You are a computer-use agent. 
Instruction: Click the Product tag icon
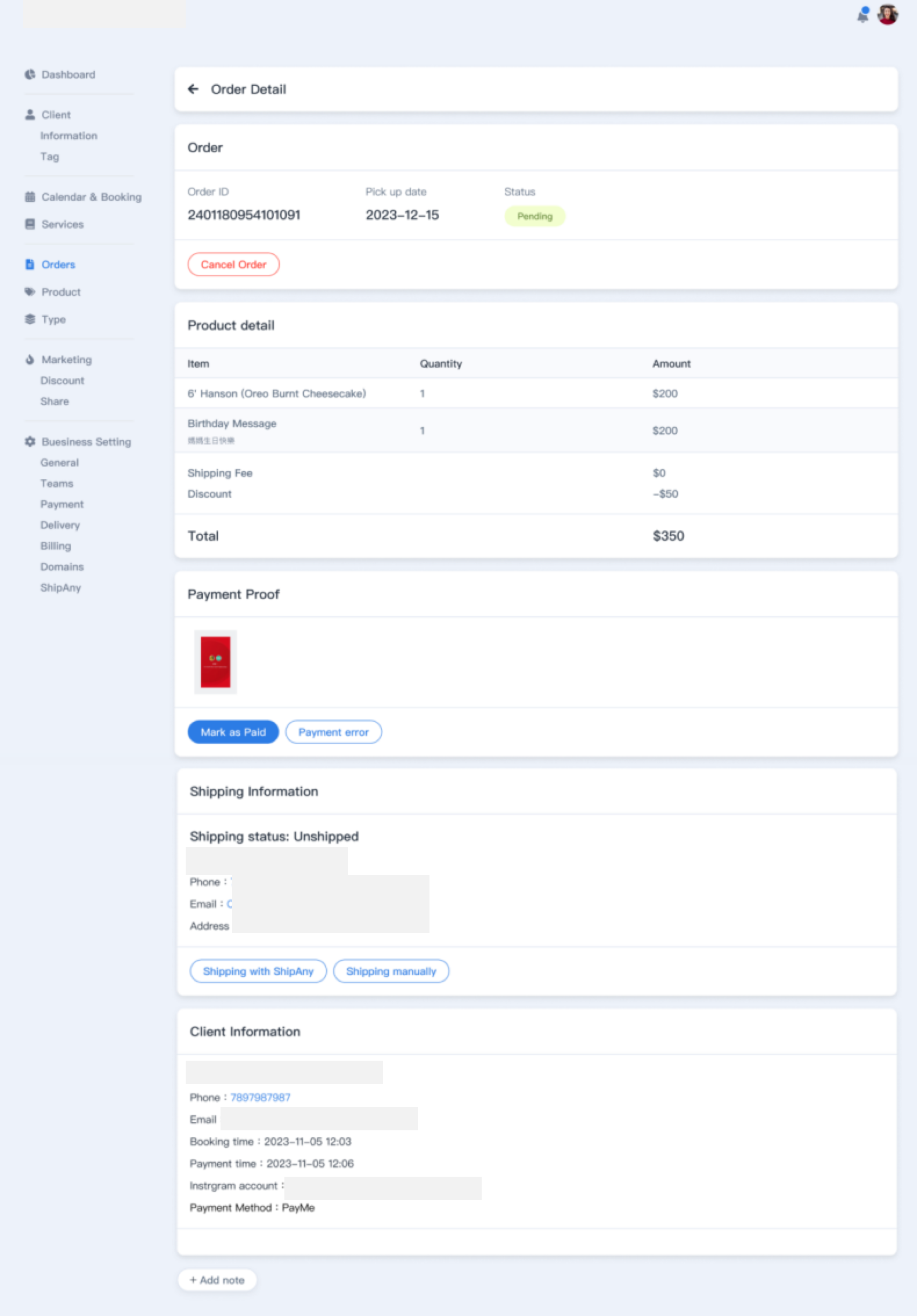pyautogui.click(x=30, y=292)
